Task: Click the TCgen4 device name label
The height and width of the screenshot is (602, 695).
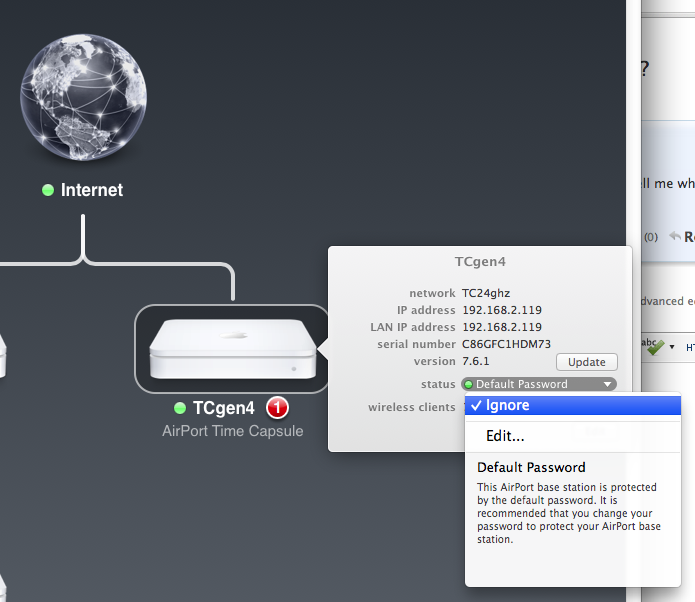Action: click(224, 408)
